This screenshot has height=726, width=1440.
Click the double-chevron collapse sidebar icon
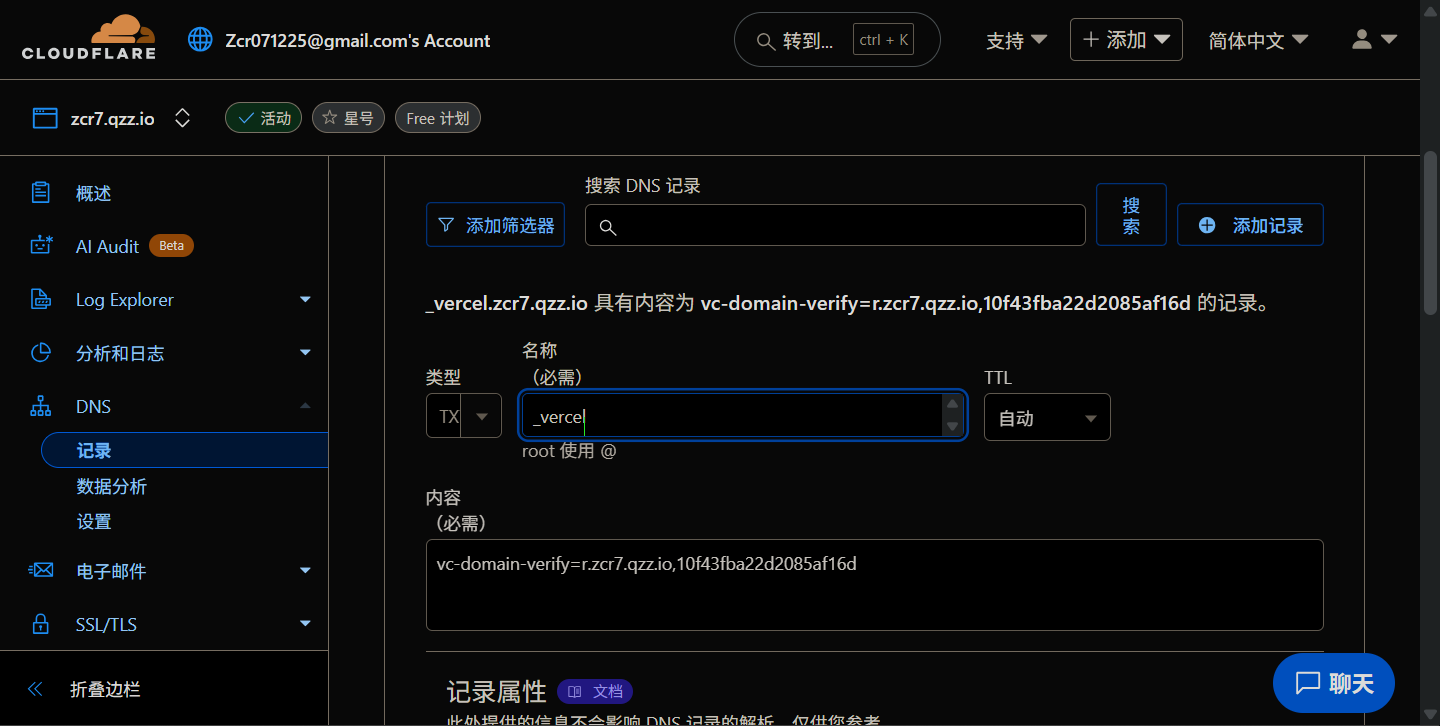36,689
